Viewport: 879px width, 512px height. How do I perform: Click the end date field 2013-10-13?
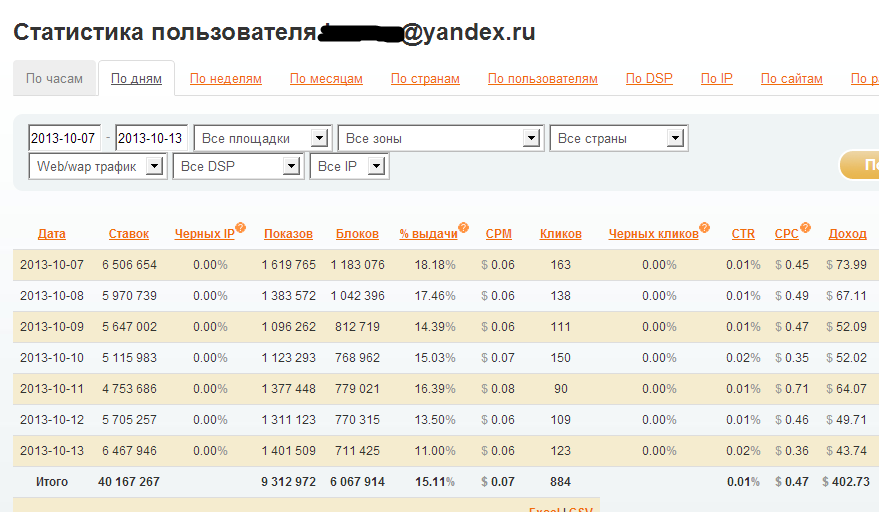pos(151,138)
